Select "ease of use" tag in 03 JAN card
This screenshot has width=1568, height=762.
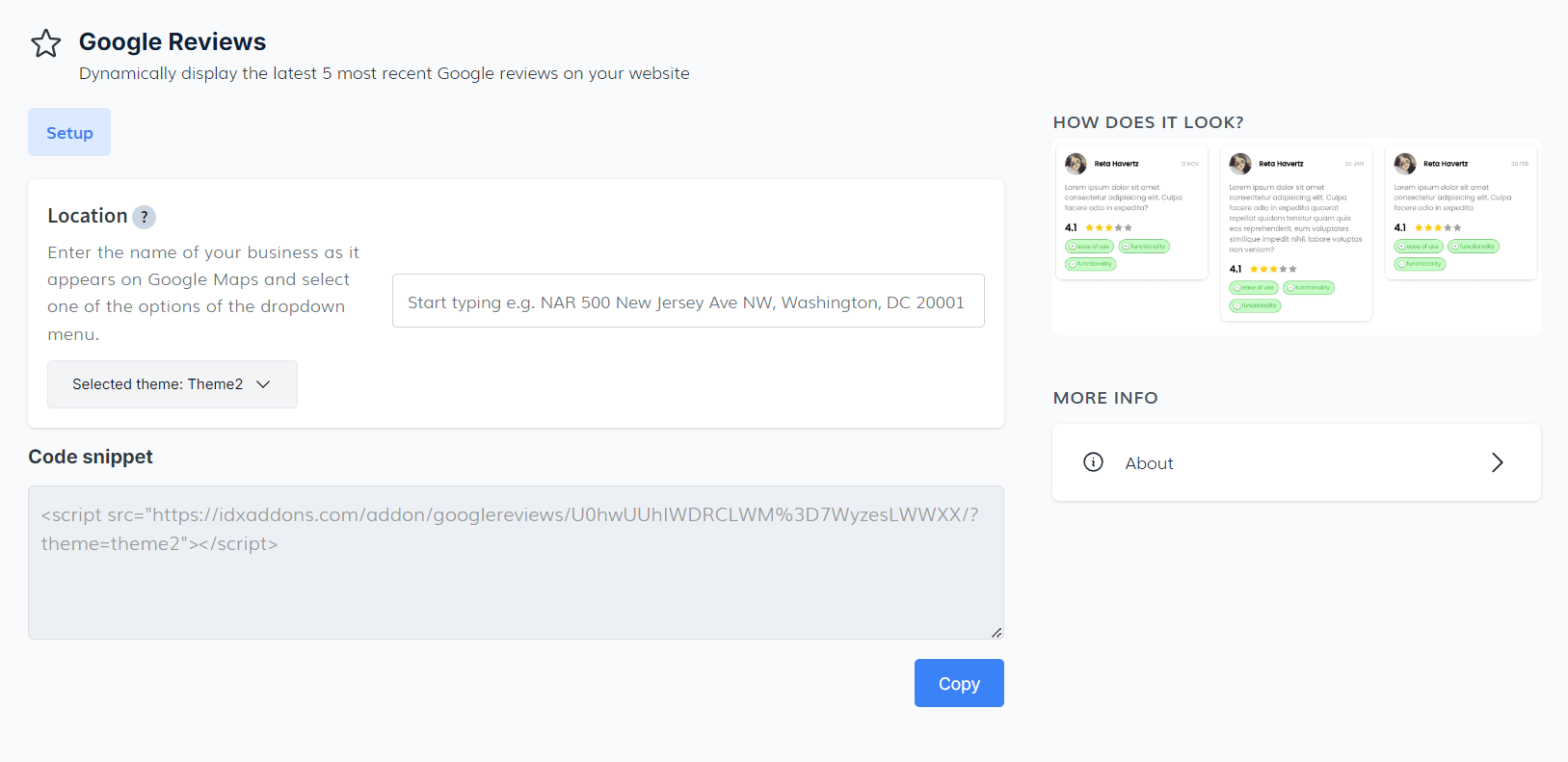pos(1254,287)
